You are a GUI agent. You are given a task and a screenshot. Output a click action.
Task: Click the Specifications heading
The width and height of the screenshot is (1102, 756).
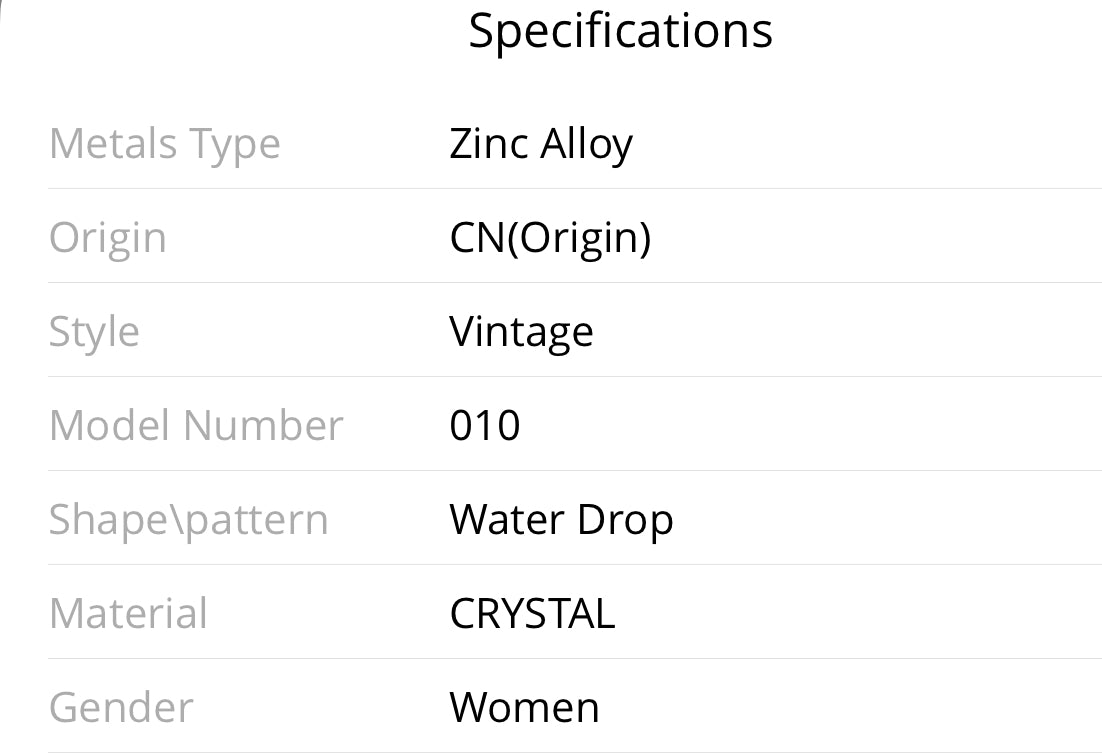(620, 31)
